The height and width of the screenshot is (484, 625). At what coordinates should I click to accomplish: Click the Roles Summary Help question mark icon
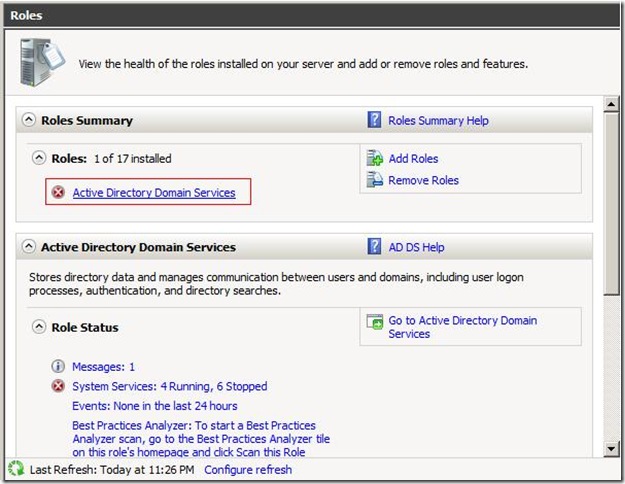coord(374,120)
